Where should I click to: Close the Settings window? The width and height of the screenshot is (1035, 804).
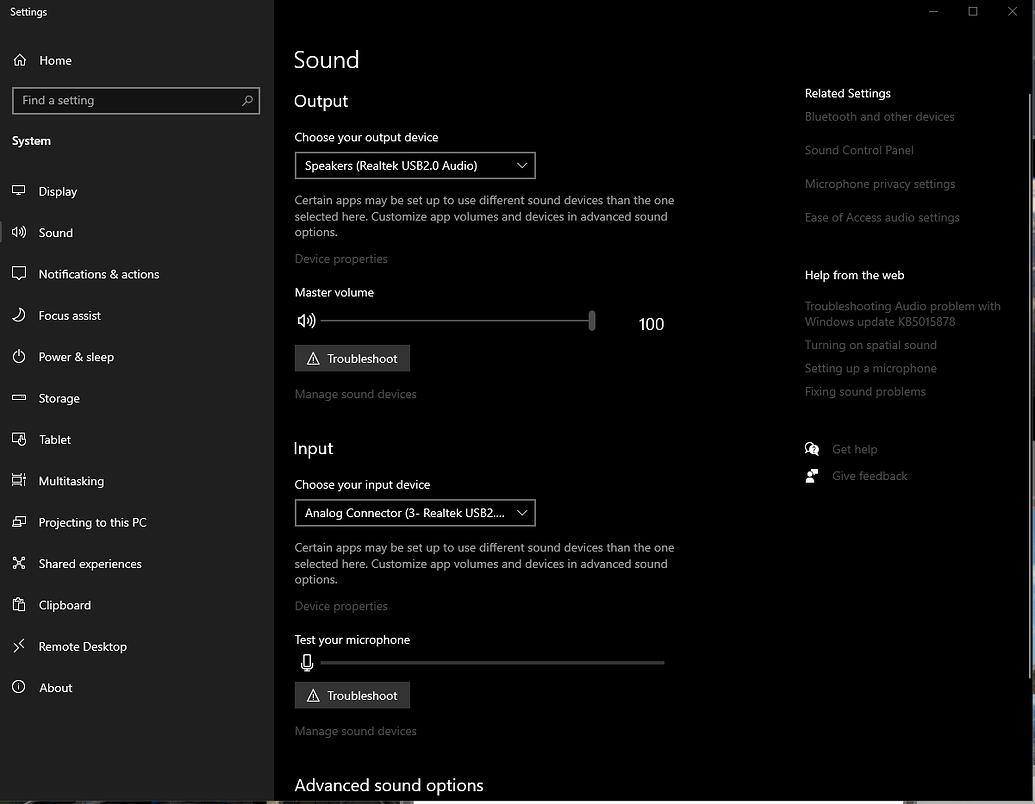coord(1012,11)
